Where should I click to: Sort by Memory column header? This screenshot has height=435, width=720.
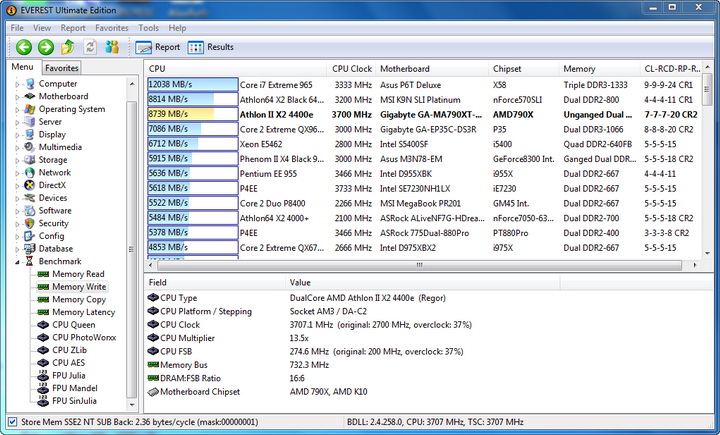[599, 69]
